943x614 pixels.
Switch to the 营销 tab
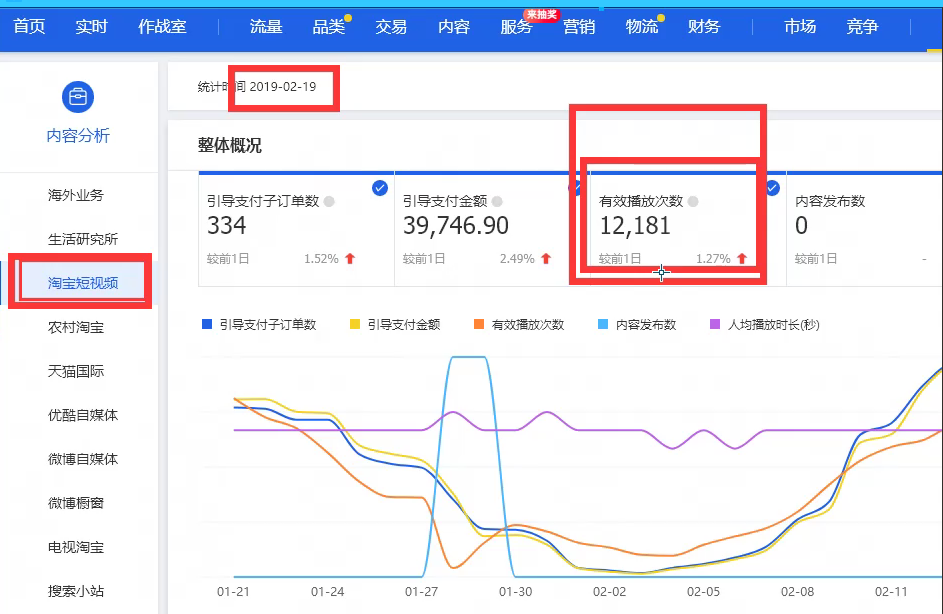[579, 26]
